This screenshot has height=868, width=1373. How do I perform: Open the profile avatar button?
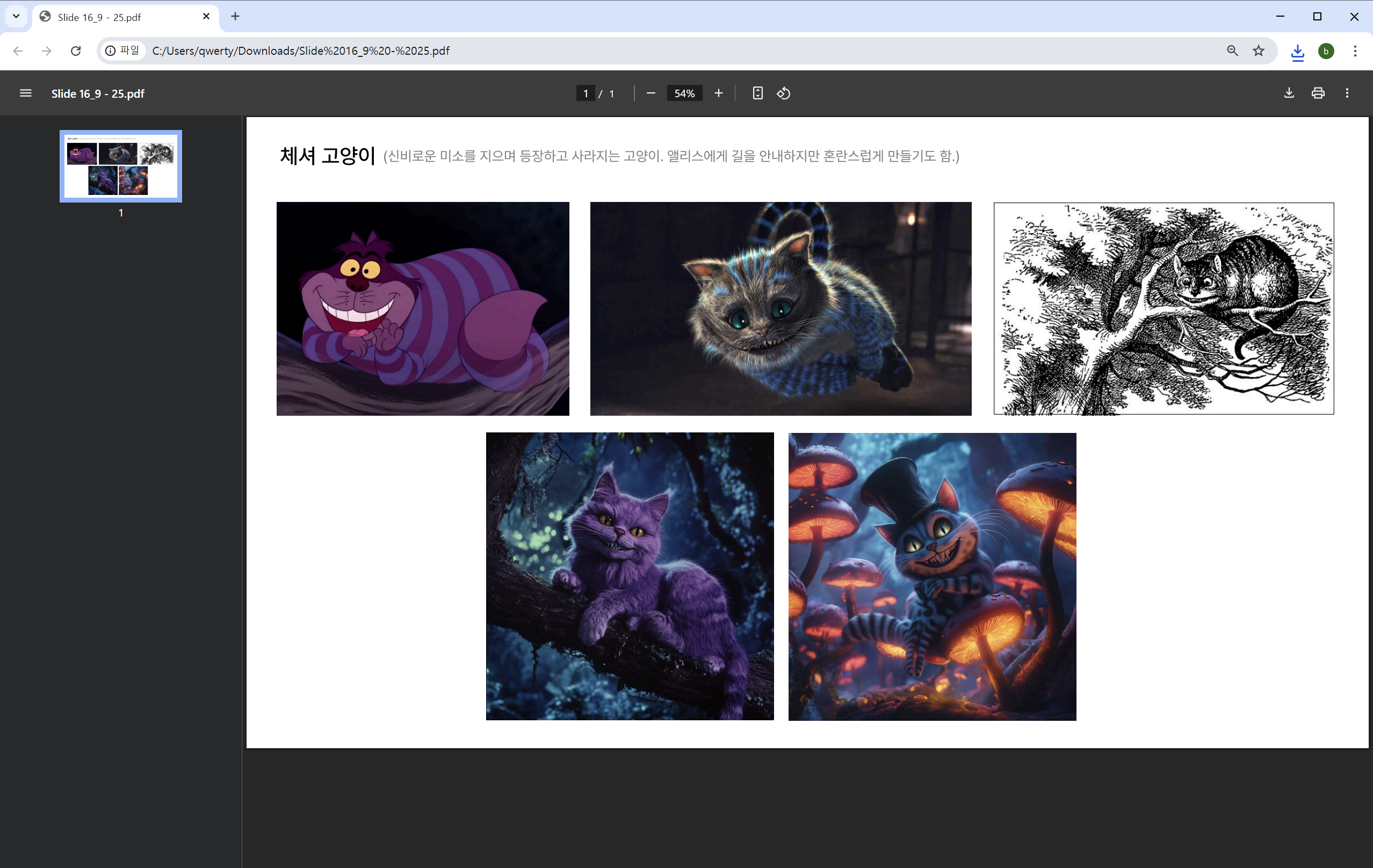(1326, 52)
